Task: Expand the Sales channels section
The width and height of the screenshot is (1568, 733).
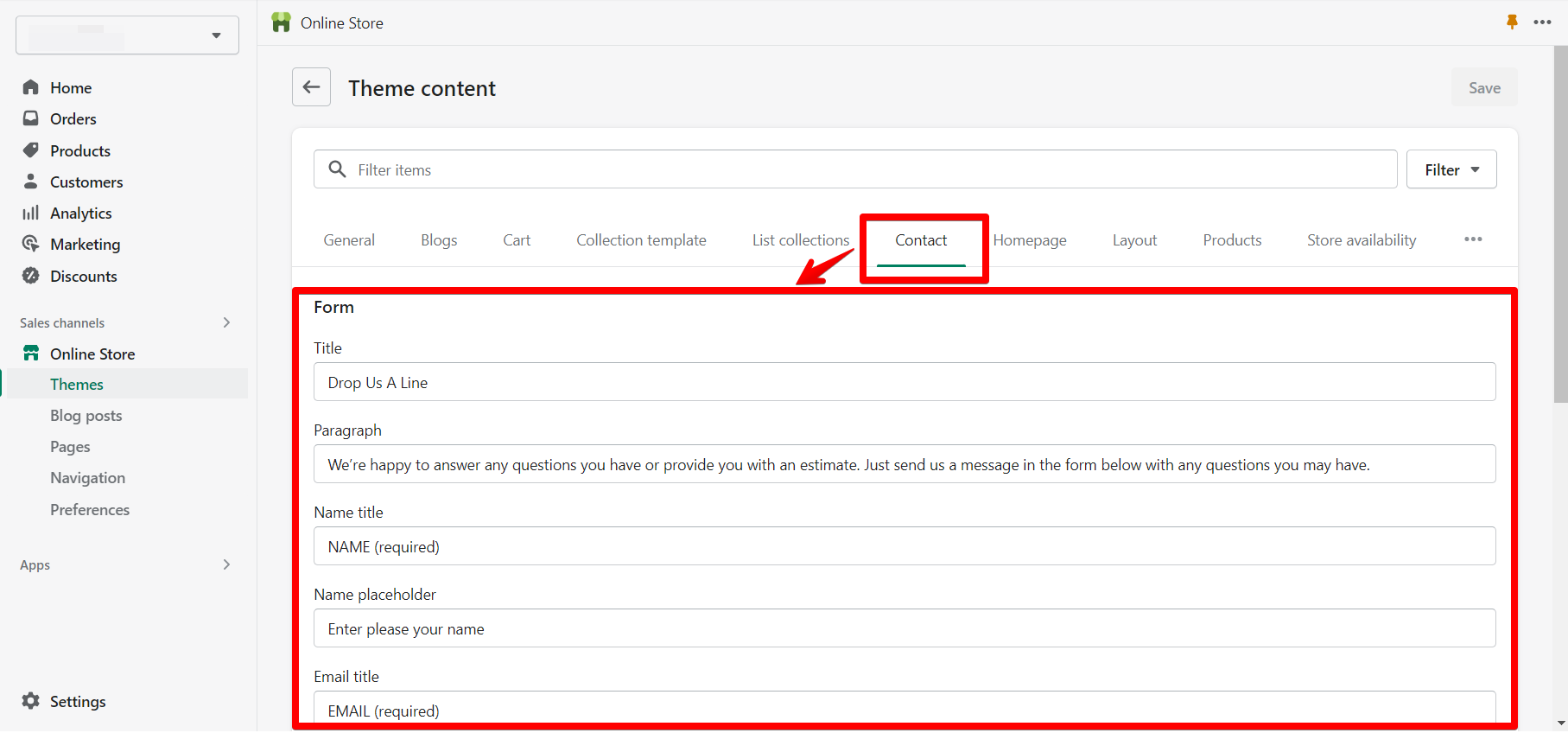Action: (226, 322)
